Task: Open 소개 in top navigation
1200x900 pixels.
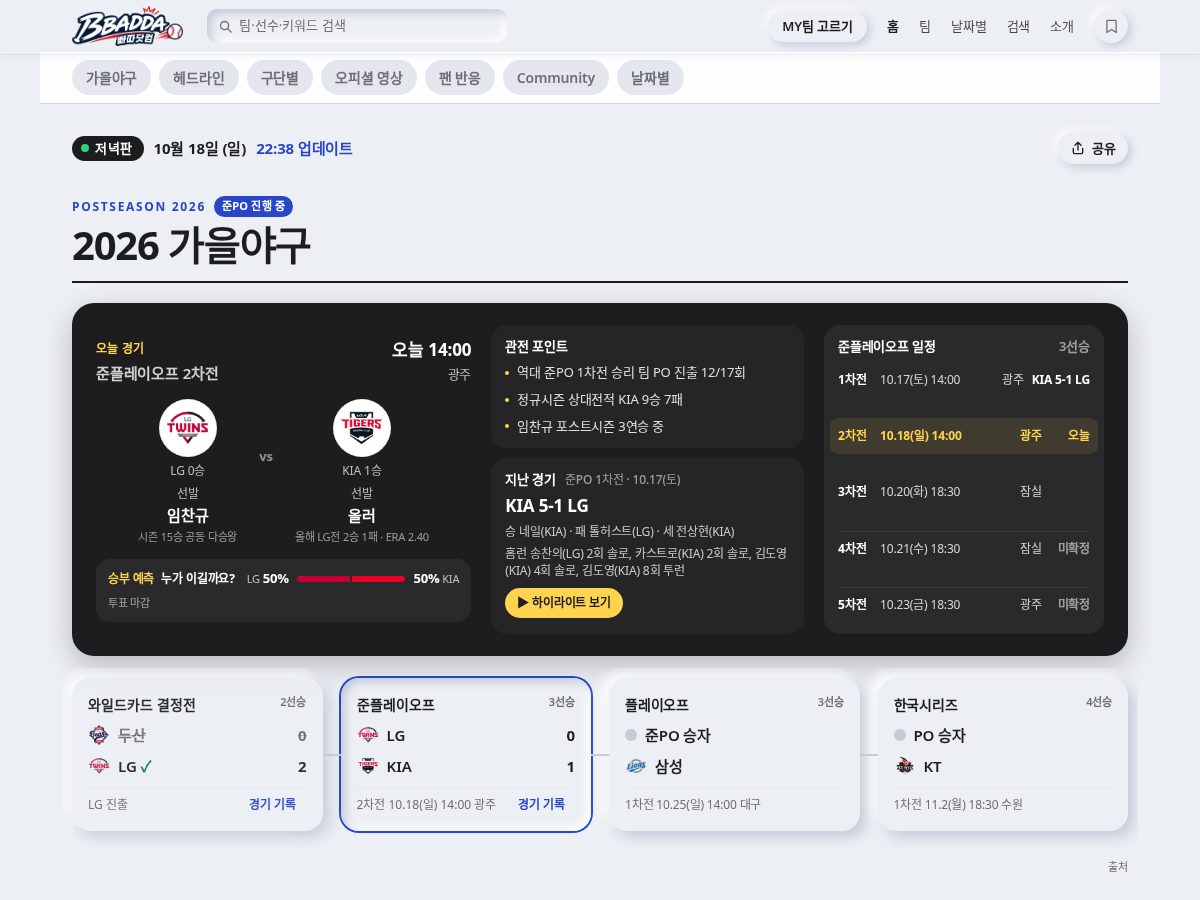Action: [1062, 27]
